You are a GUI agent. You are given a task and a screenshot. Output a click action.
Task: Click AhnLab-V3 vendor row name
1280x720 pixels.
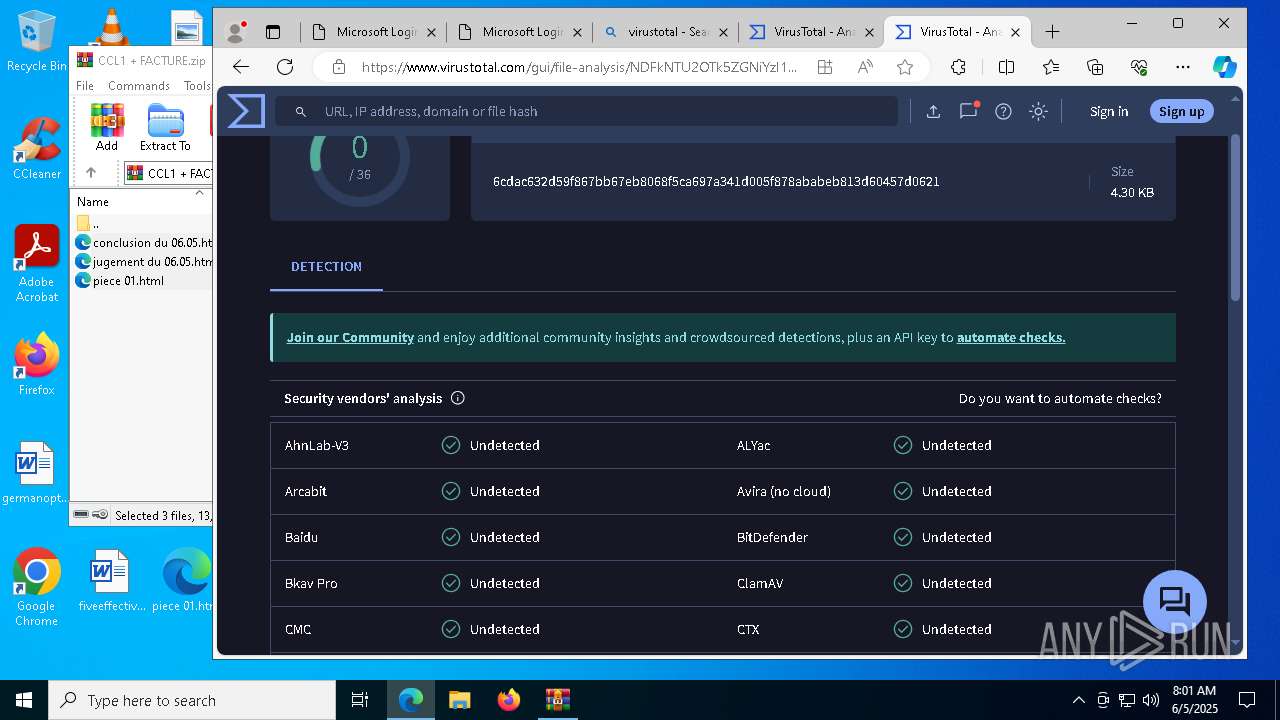317,445
